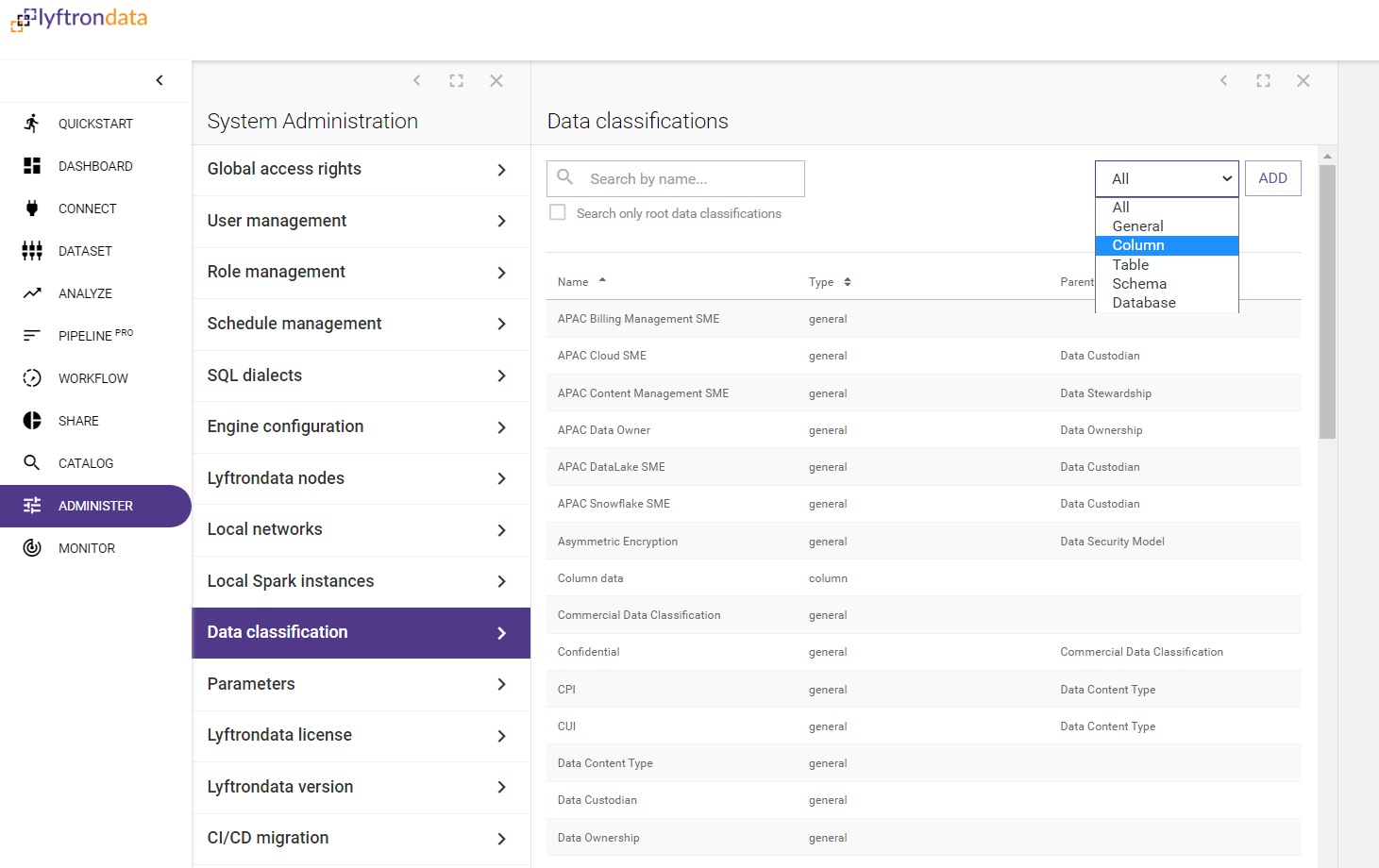The height and width of the screenshot is (868, 1379).
Task: Open APAC Billing Management SME row
Action: point(924,319)
